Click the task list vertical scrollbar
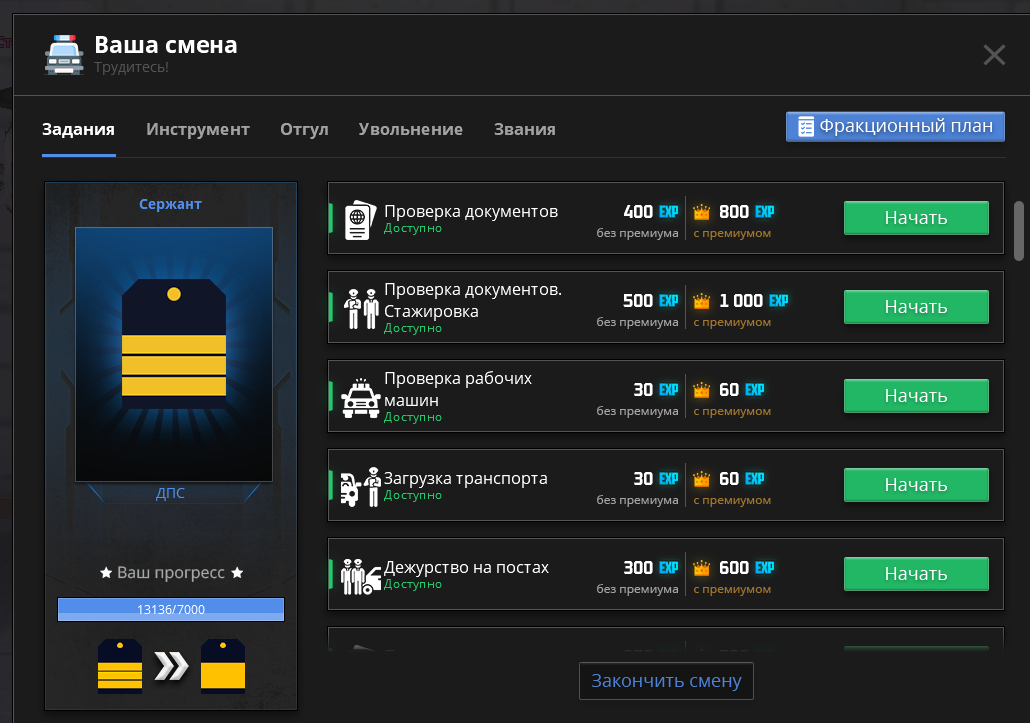This screenshot has height=723, width=1030. pyautogui.click(x=1019, y=228)
